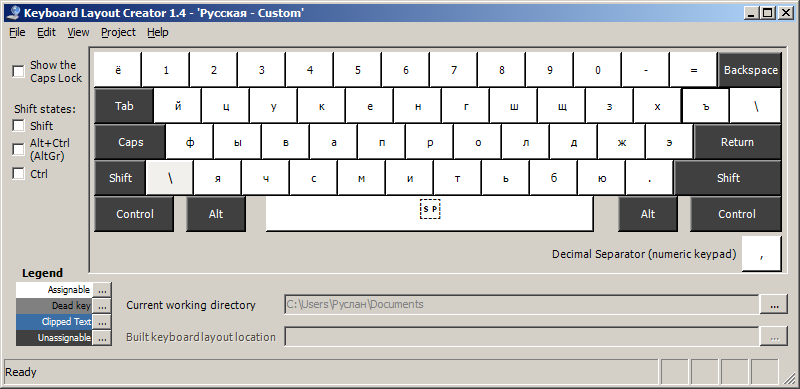800x389 pixels.
Task: Change the Dead key legend color
Action: tap(102, 306)
